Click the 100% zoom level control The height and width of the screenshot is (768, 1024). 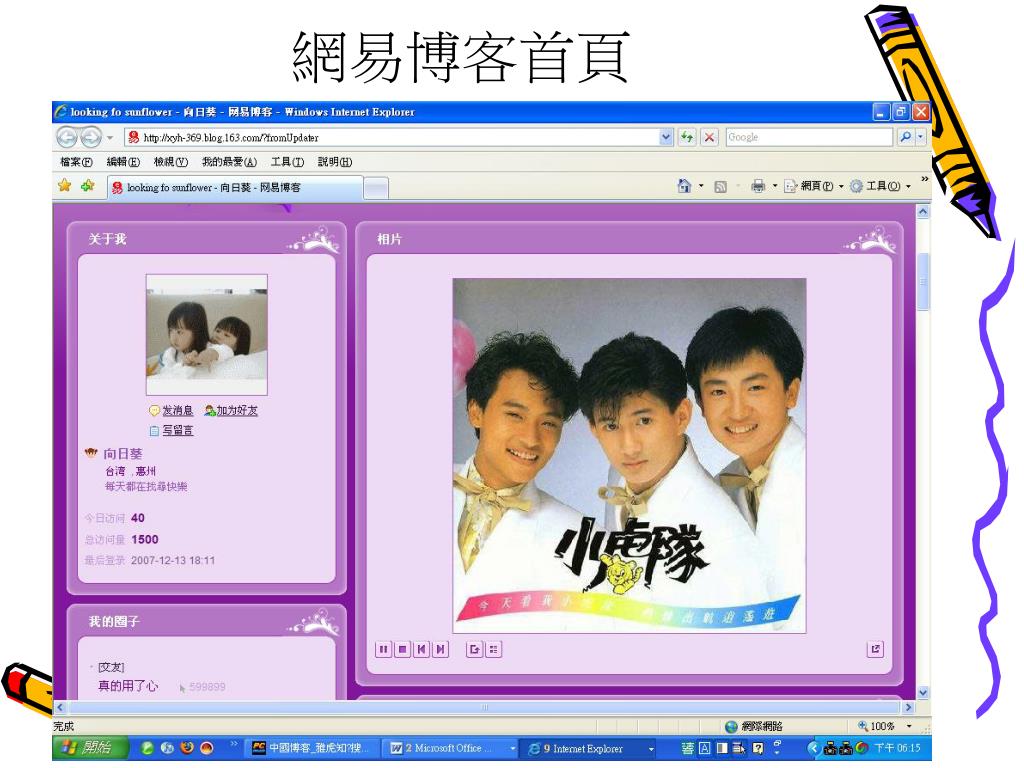pyautogui.click(x=876, y=726)
